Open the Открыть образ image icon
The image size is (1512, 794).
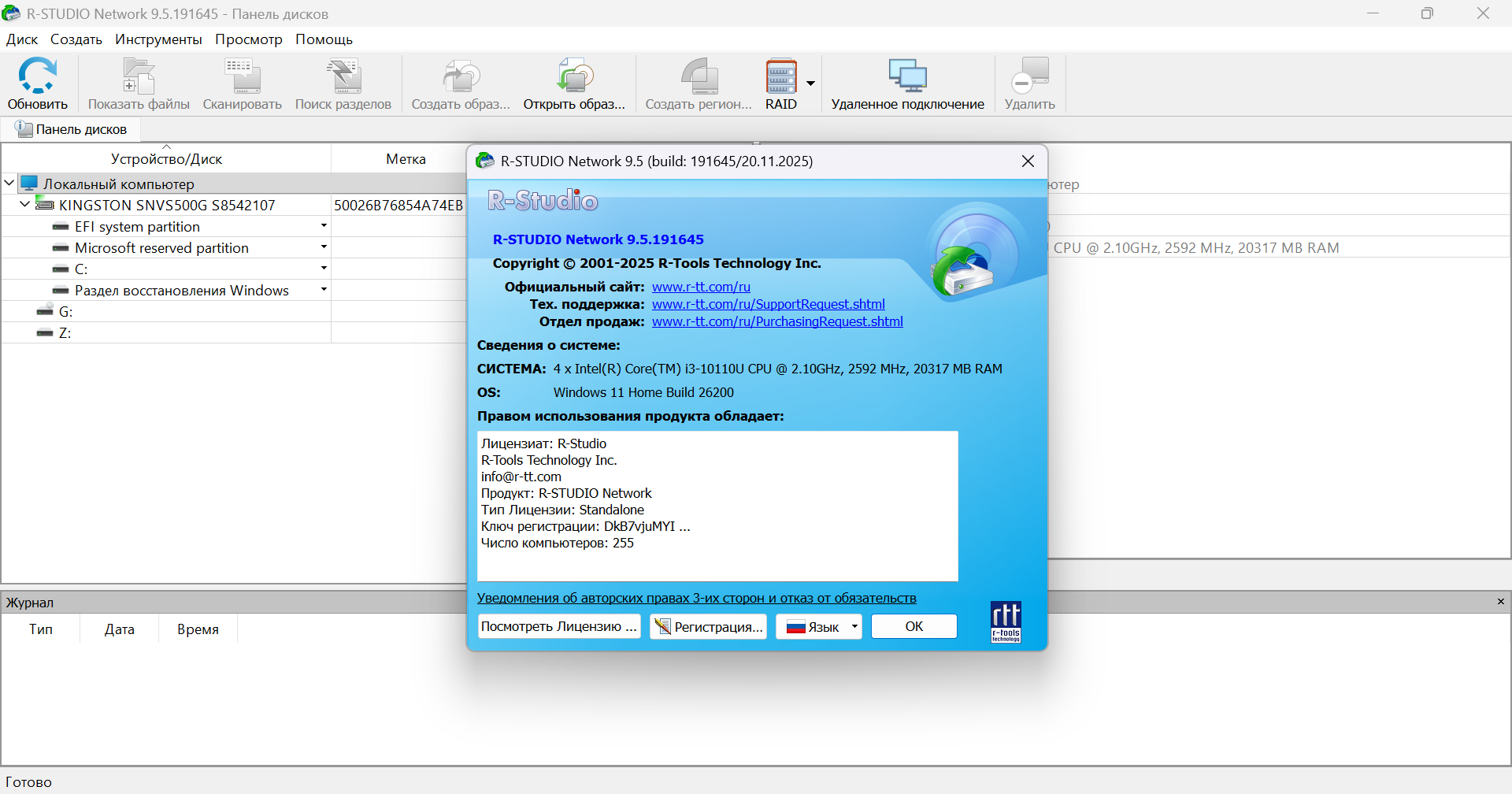pyautogui.click(x=574, y=76)
